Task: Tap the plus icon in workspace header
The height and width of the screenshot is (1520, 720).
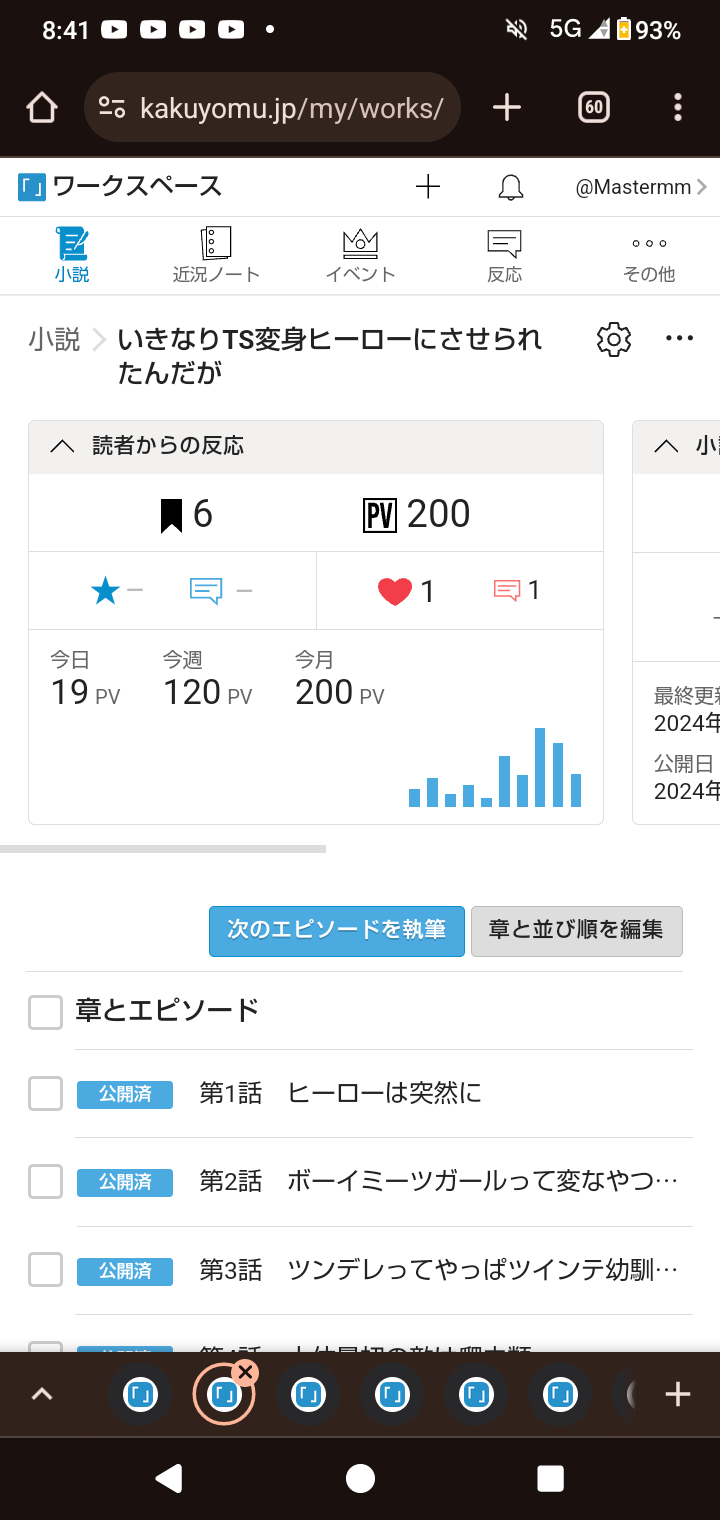Action: coord(428,187)
